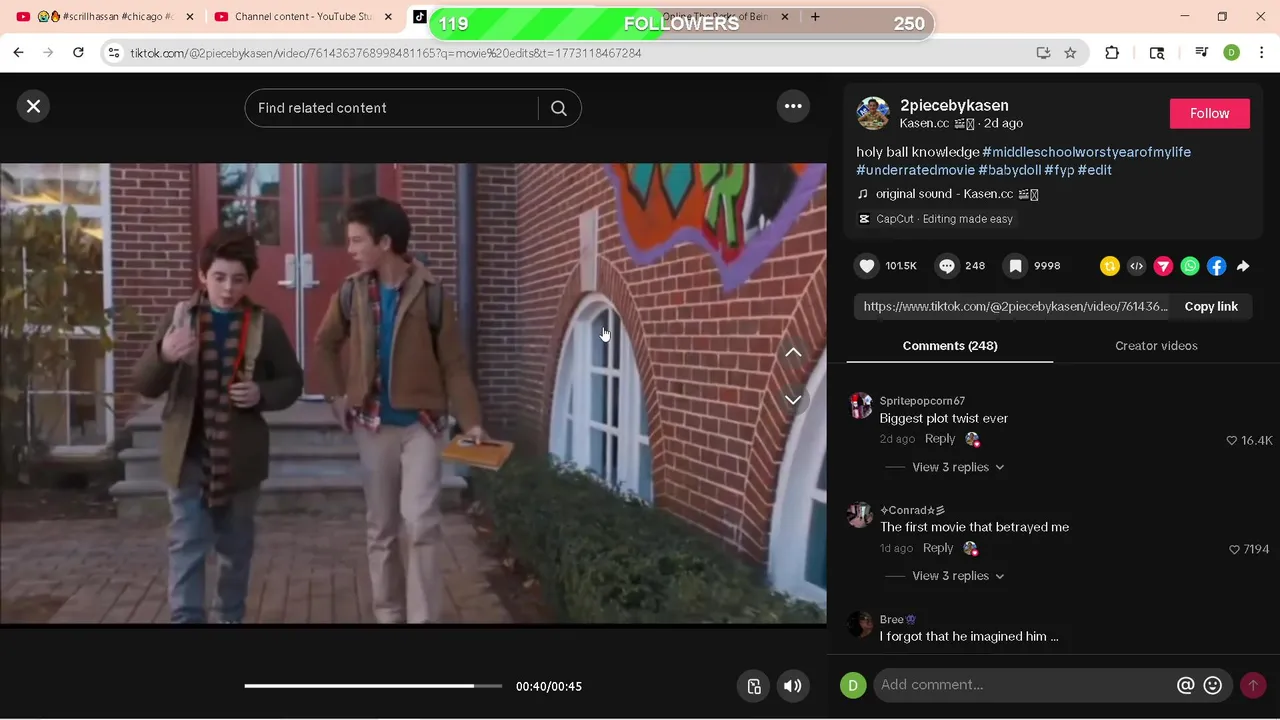Open CapCut Editing made easy link
The image size is (1280, 720).
pos(945,219)
